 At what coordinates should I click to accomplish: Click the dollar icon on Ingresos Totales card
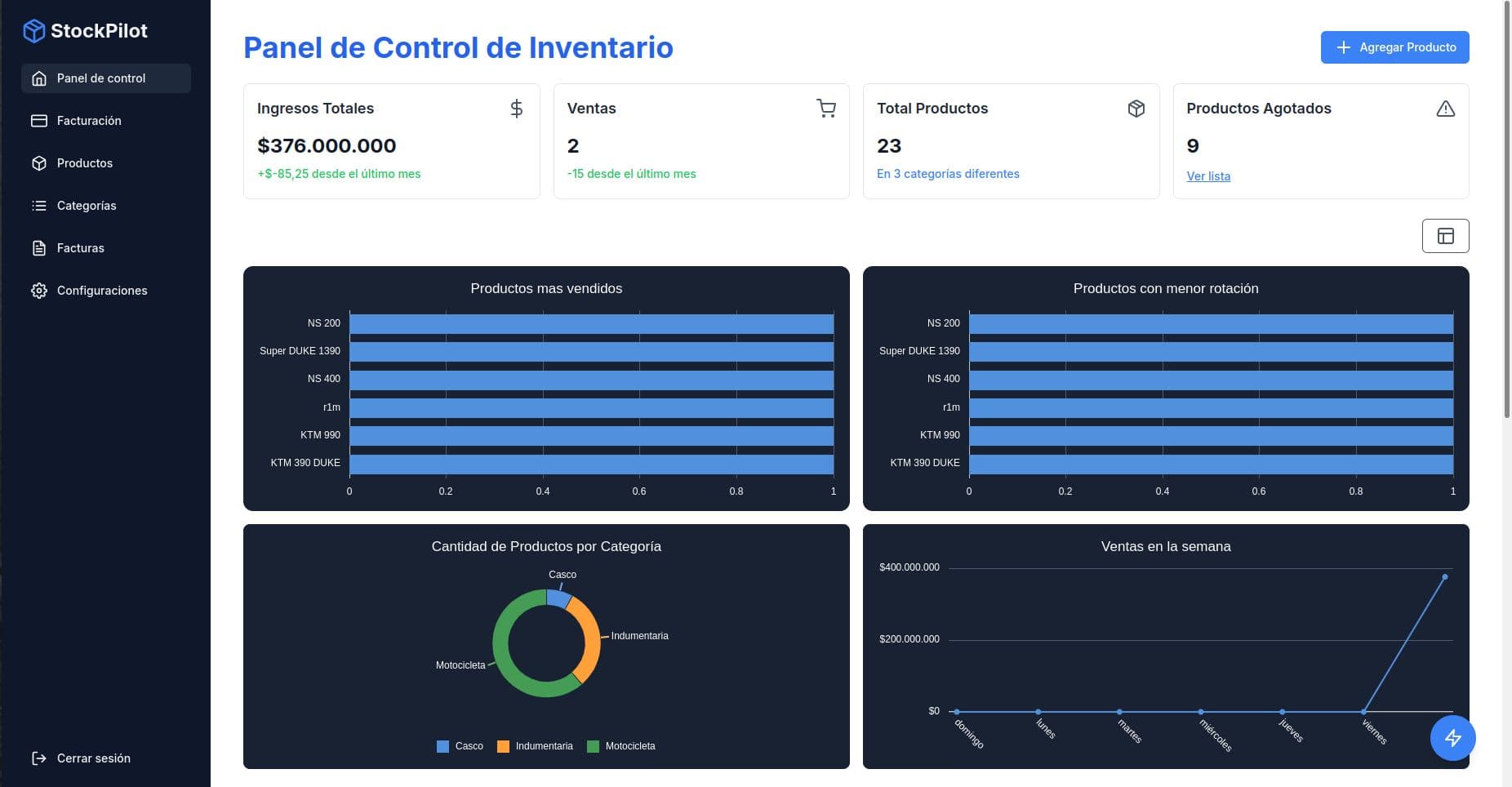(516, 108)
